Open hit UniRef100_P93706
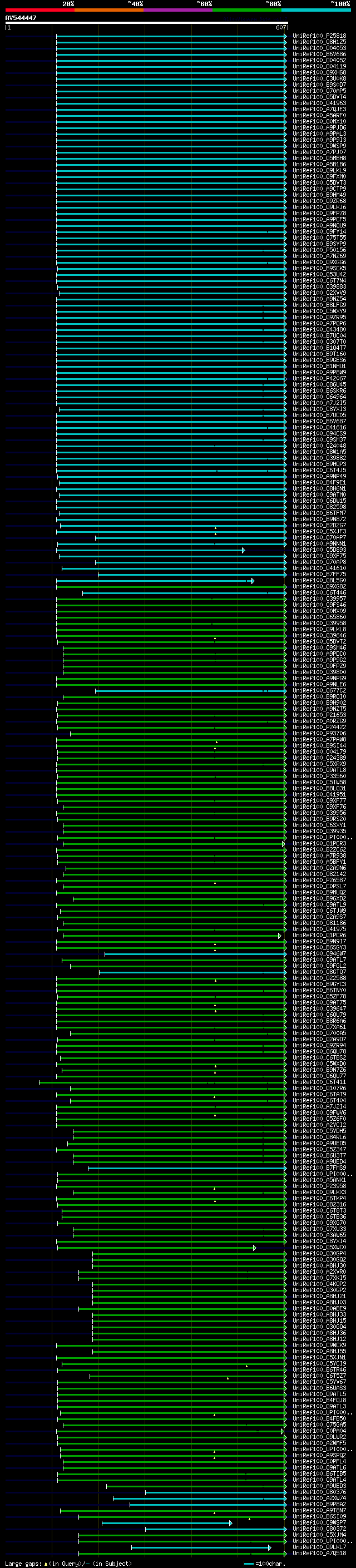356x1568 pixels. click(319, 734)
